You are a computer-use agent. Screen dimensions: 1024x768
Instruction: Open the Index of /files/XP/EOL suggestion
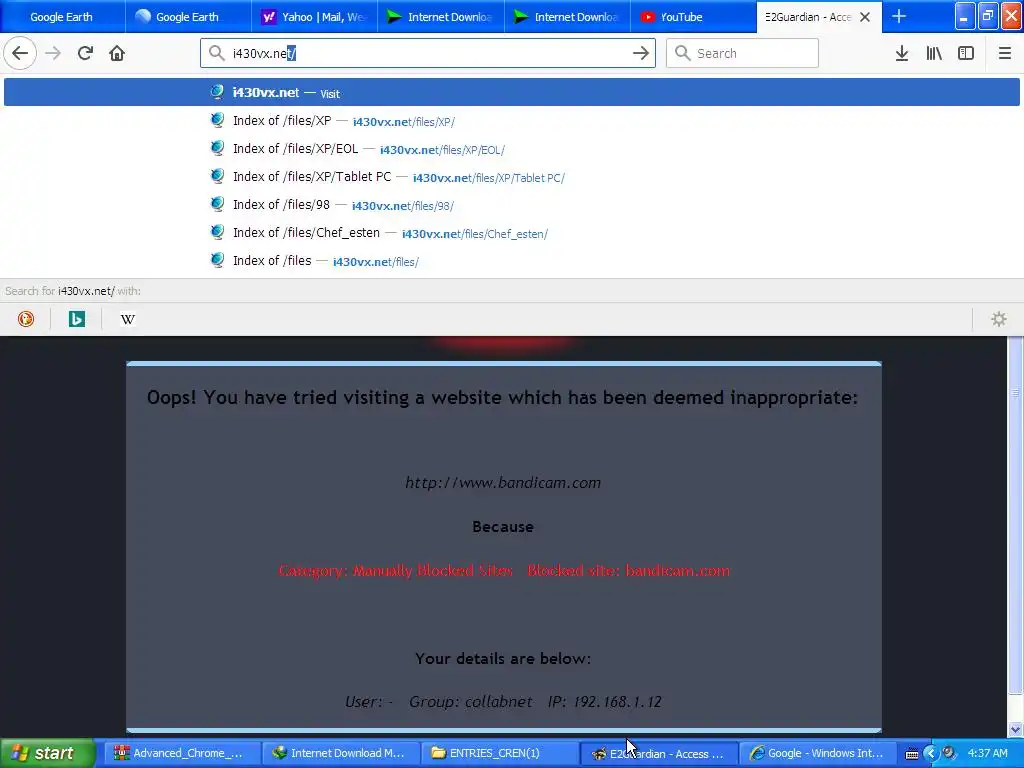511,149
